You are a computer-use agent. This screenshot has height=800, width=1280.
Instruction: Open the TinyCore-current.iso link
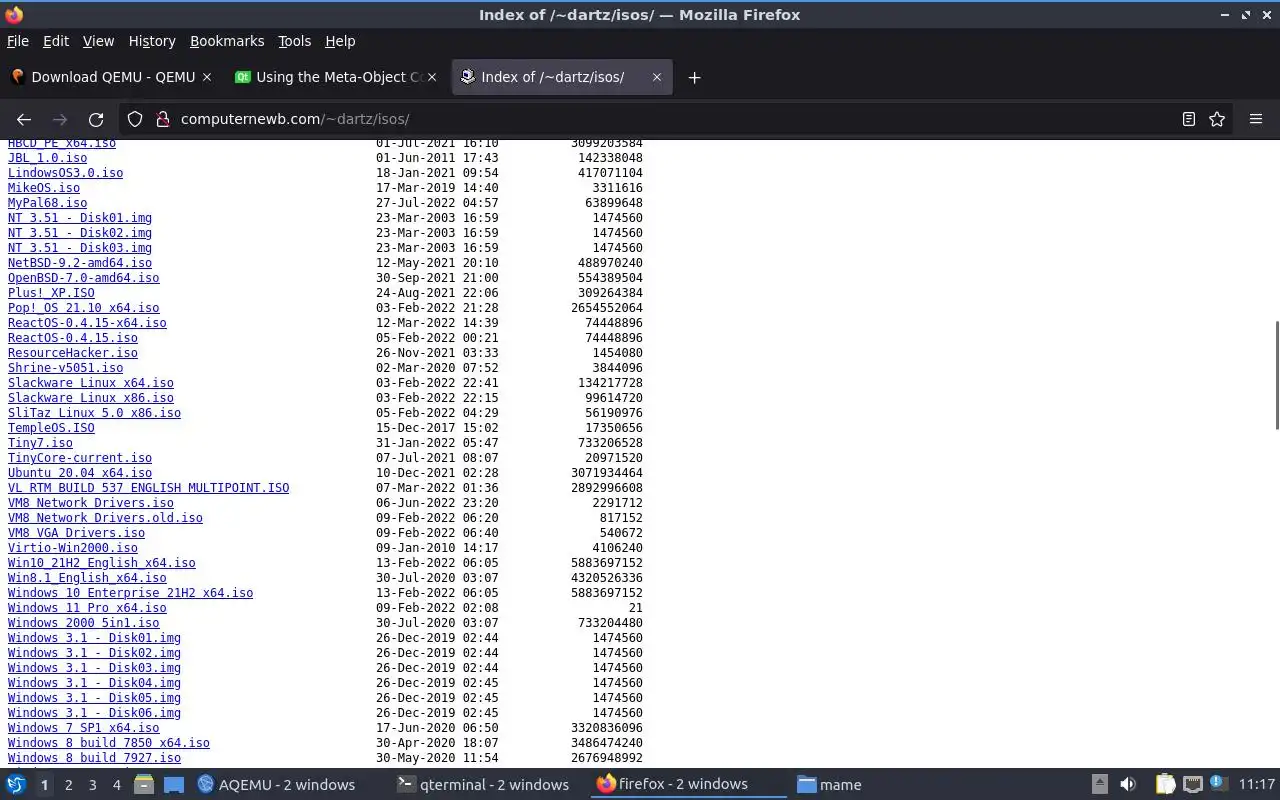80,458
